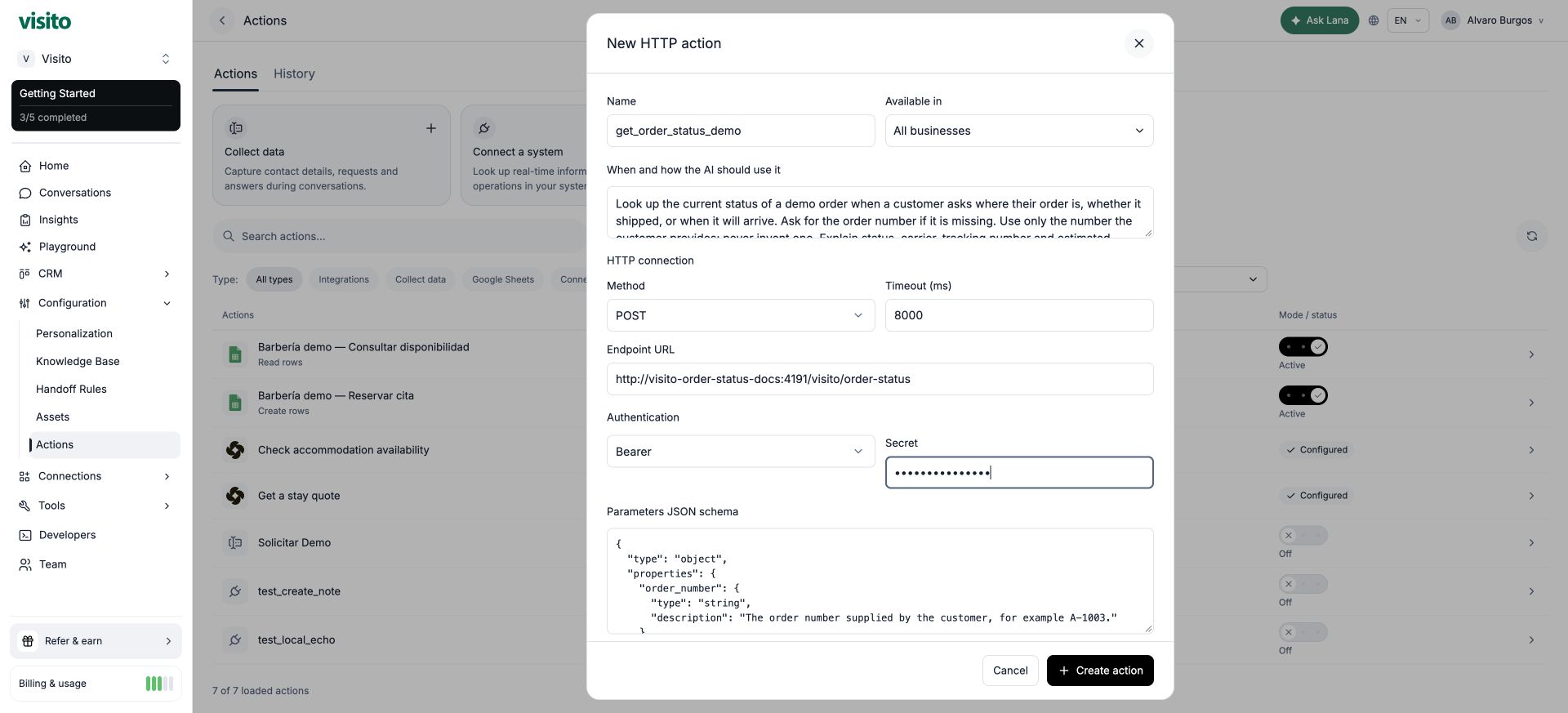Click the Conversations chat icon

point(25,193)
